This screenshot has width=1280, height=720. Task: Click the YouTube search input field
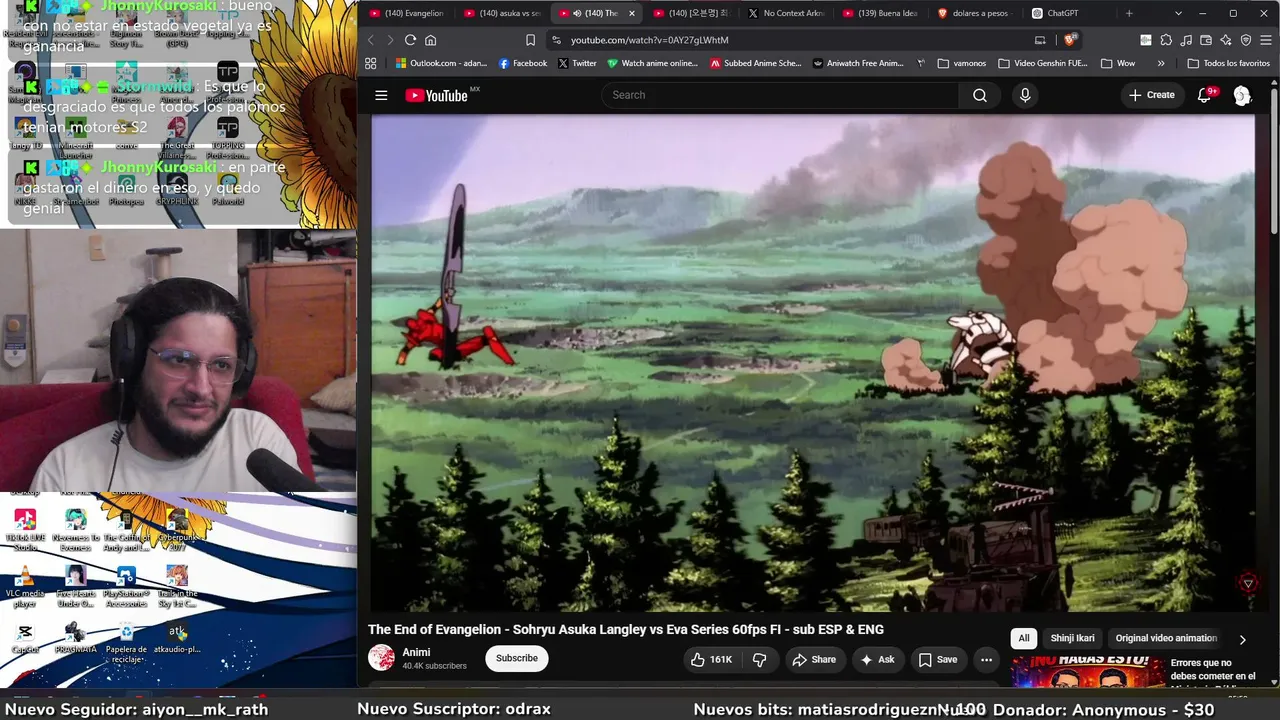pos(780,95)
